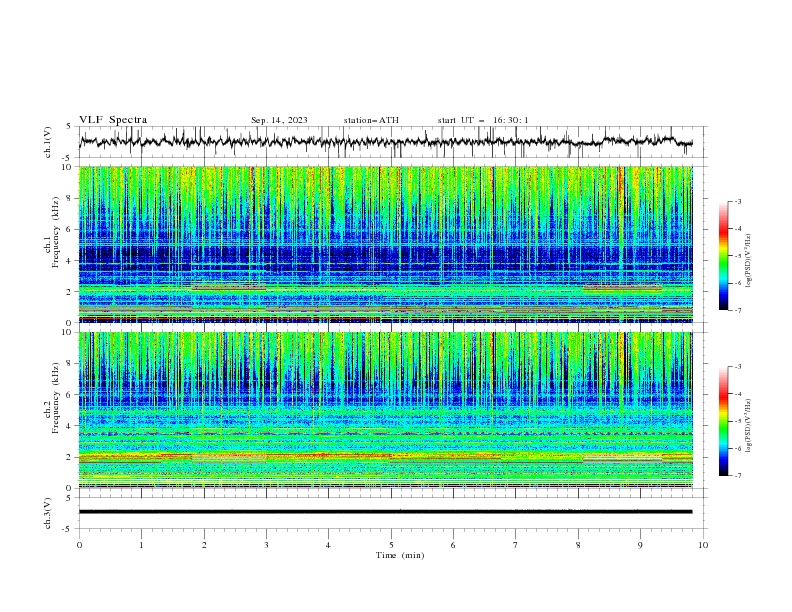
Task: Click the '6' frequency tick of ch.2 spectrogram
Action: [71, 394]
